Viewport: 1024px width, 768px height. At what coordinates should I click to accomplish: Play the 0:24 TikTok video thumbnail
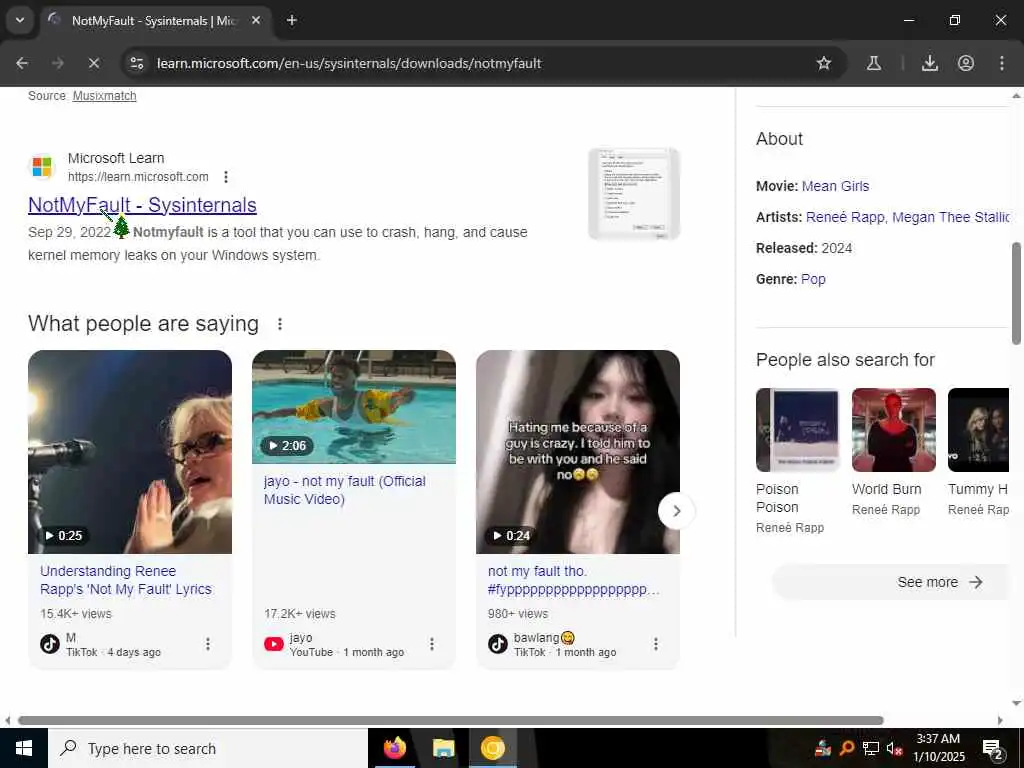tap(578, 452)
